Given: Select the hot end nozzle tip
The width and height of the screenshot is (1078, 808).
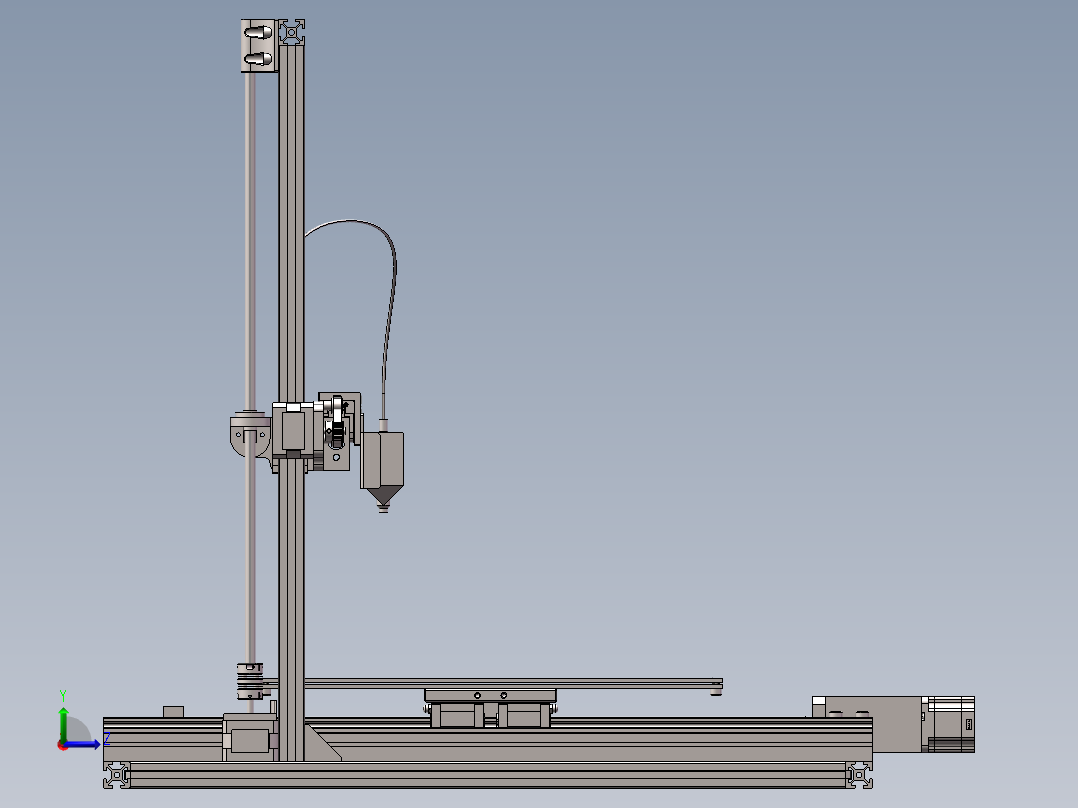Looking at the screenshot, I should tap(384, 509).
